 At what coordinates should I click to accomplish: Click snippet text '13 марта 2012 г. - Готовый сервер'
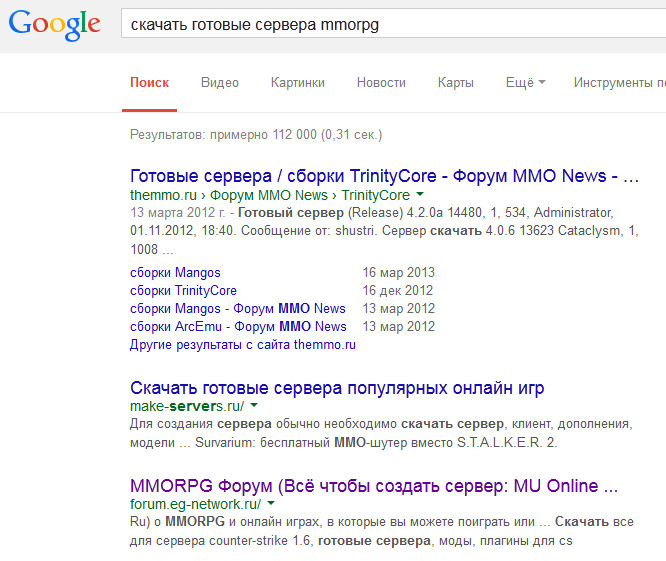point(237,212)
